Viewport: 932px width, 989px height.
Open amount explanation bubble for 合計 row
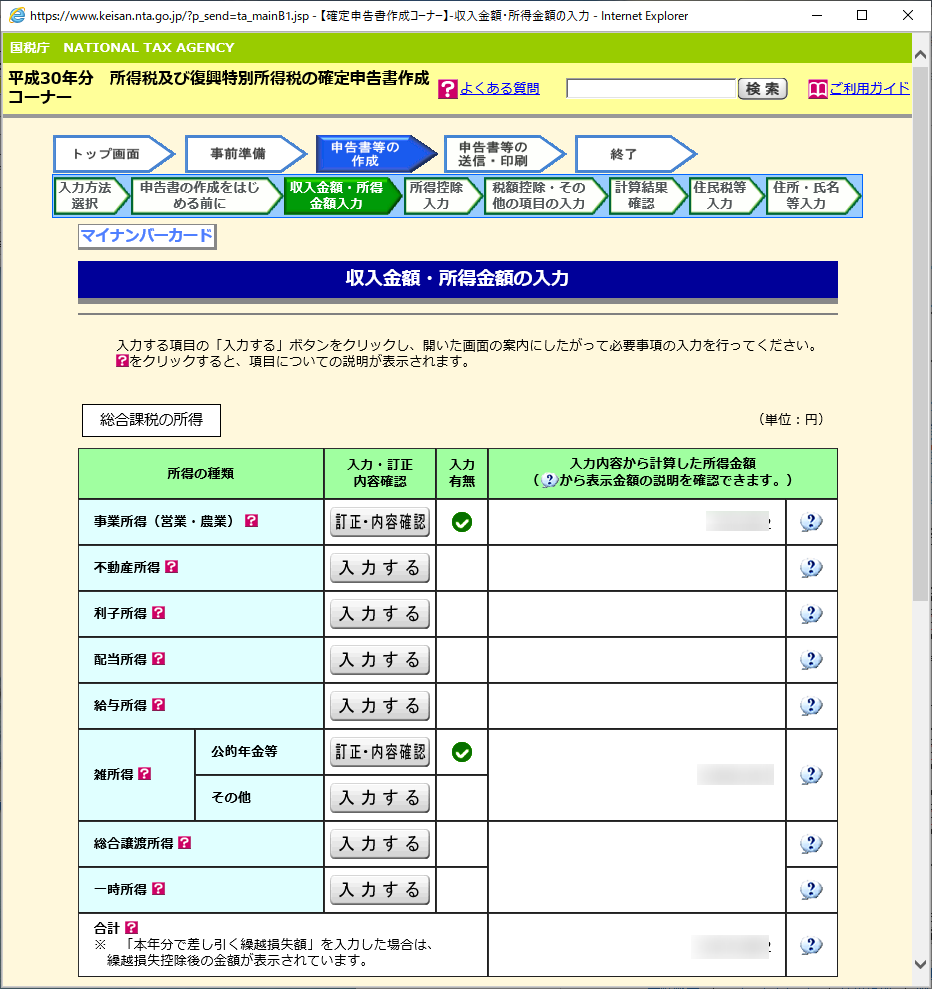[811, 945]
